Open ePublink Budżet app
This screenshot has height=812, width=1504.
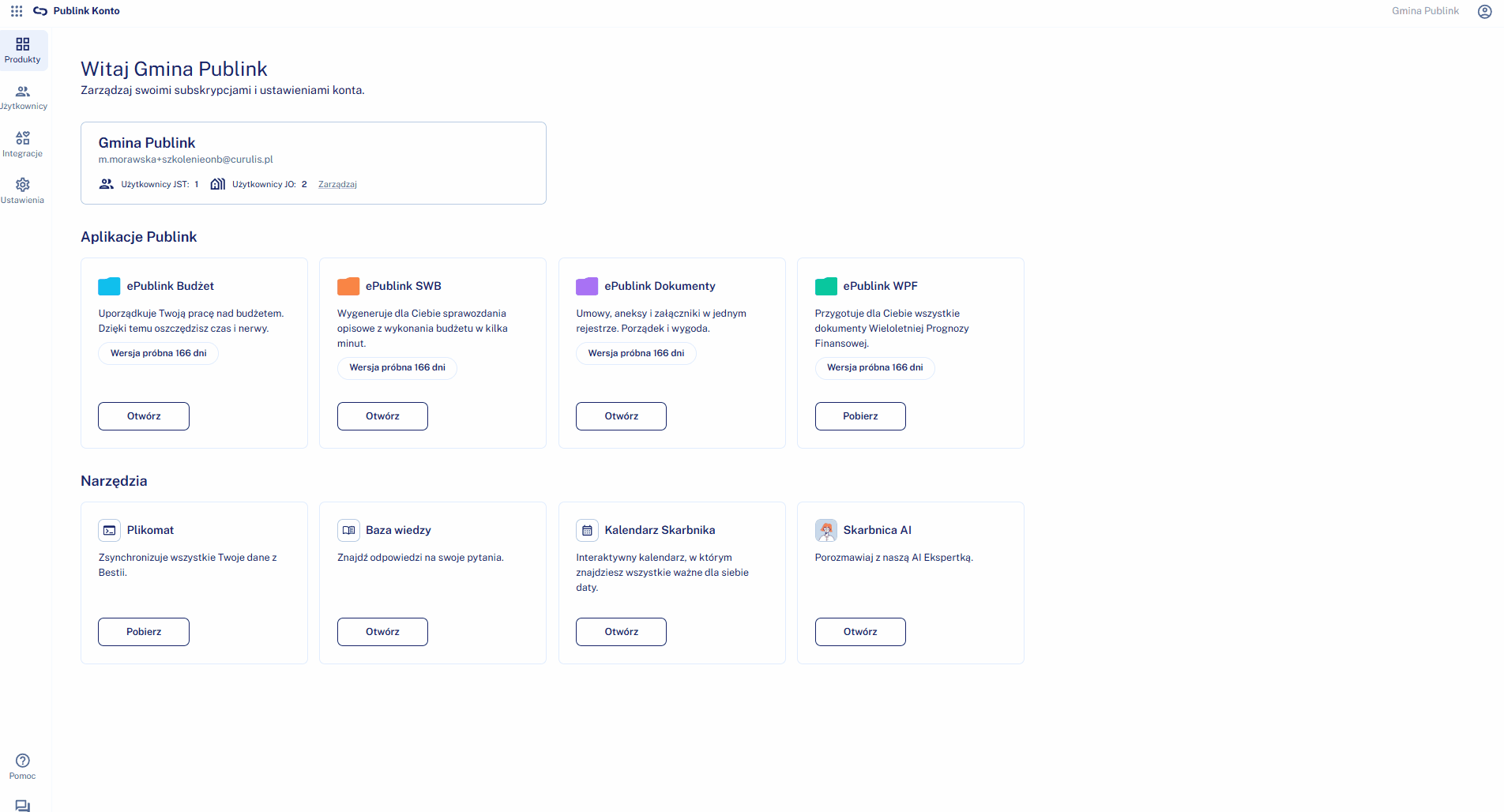pos(144,416)
